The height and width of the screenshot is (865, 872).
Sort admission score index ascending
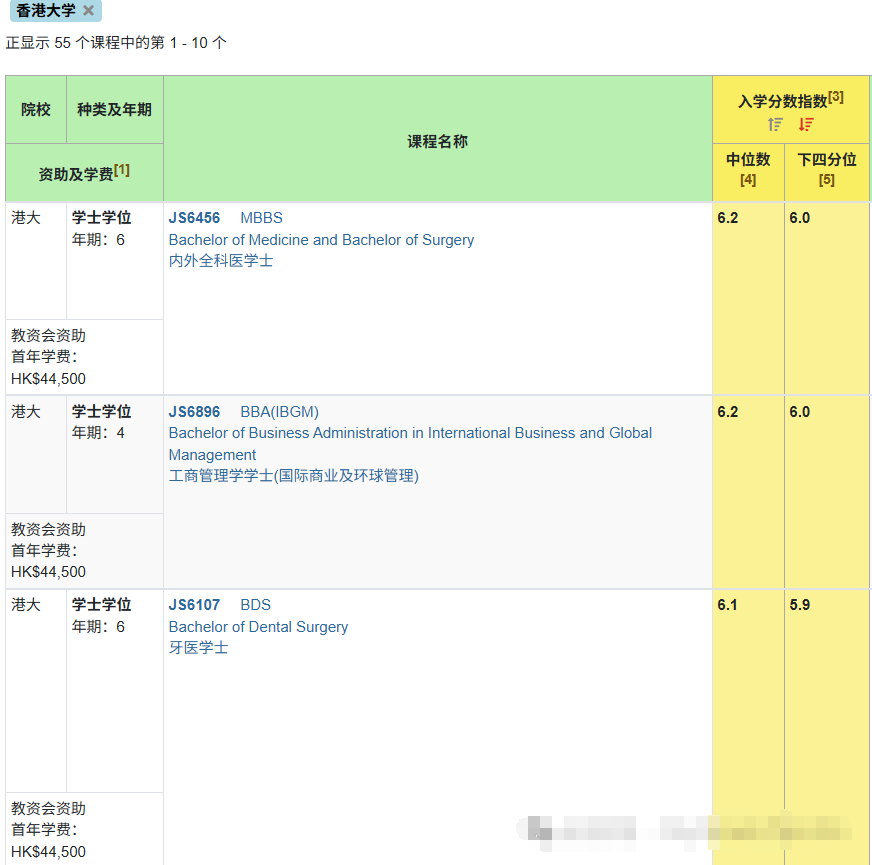[x=775, y=125]
